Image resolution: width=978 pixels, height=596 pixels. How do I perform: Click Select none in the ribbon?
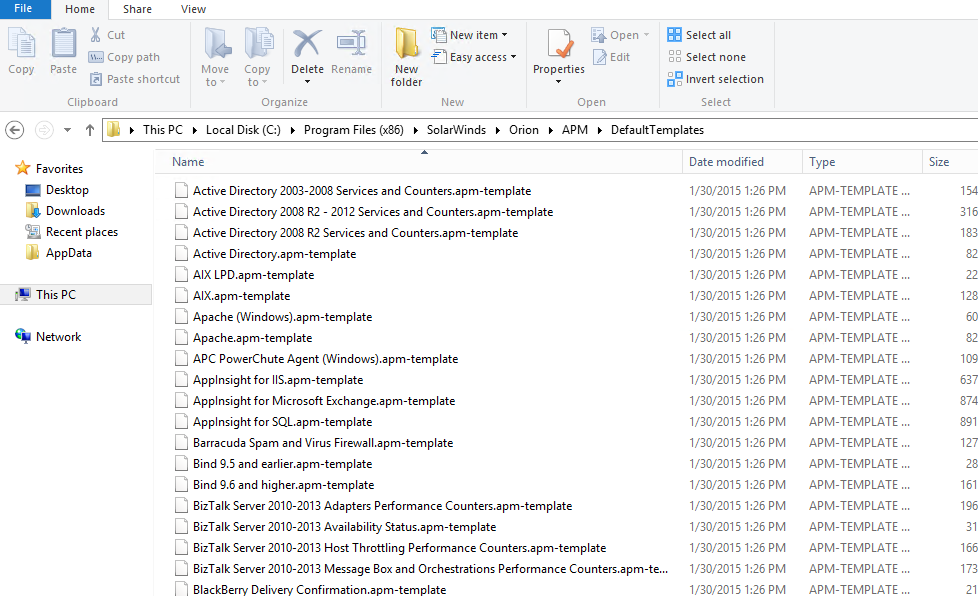coord(706,57)
